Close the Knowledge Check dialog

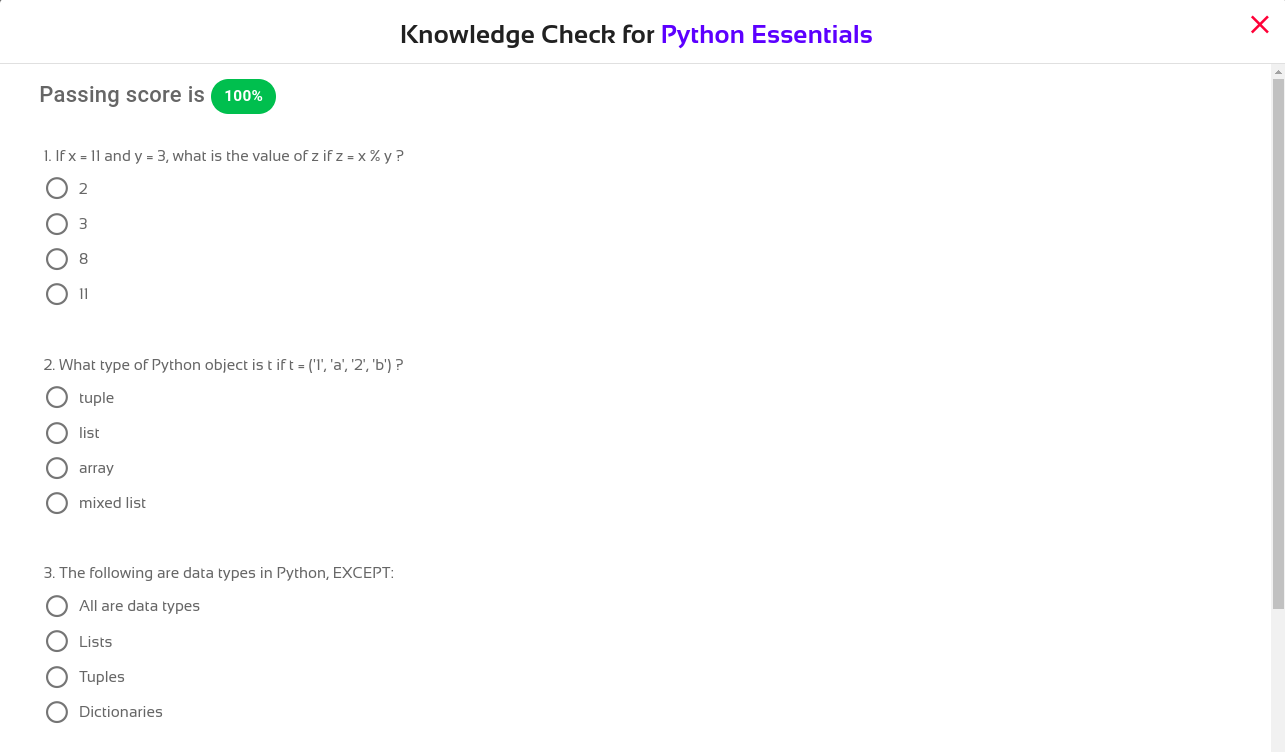pos(1259,25)
